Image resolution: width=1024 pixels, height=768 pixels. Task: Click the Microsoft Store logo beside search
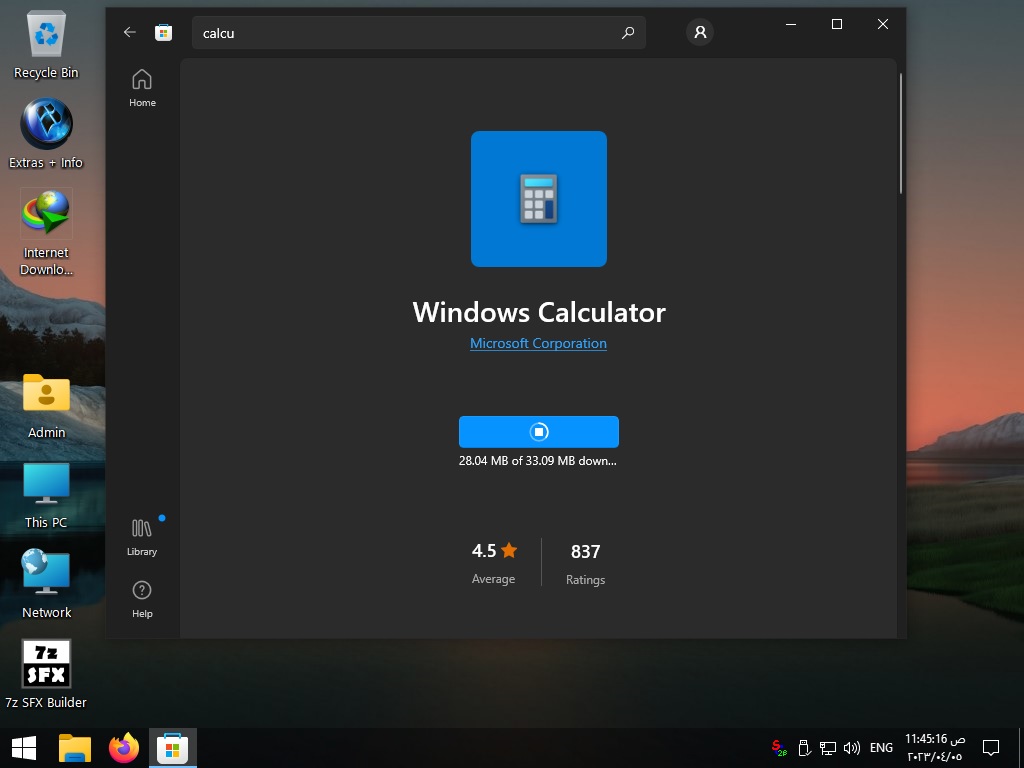click(163, 32)
